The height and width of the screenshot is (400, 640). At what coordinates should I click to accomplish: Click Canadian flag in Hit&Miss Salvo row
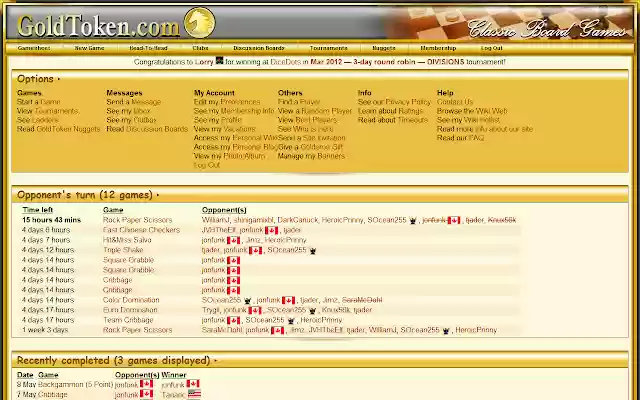coord(233,240)
